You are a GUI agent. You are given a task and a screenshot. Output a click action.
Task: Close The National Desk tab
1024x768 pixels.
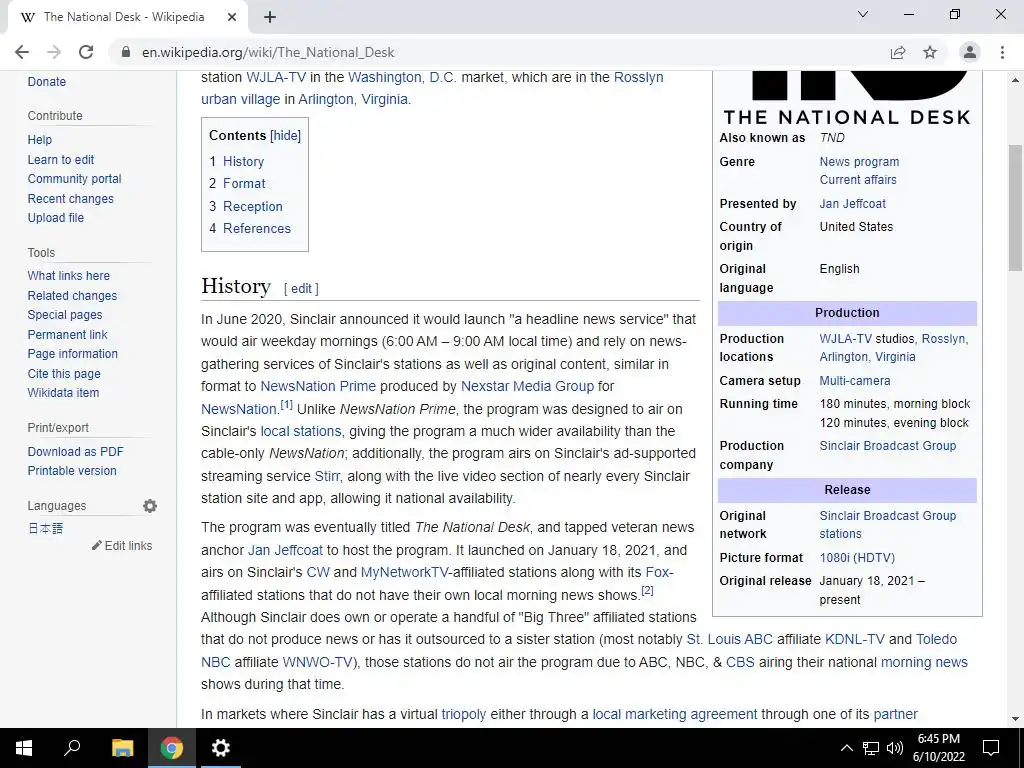point(232,17)
